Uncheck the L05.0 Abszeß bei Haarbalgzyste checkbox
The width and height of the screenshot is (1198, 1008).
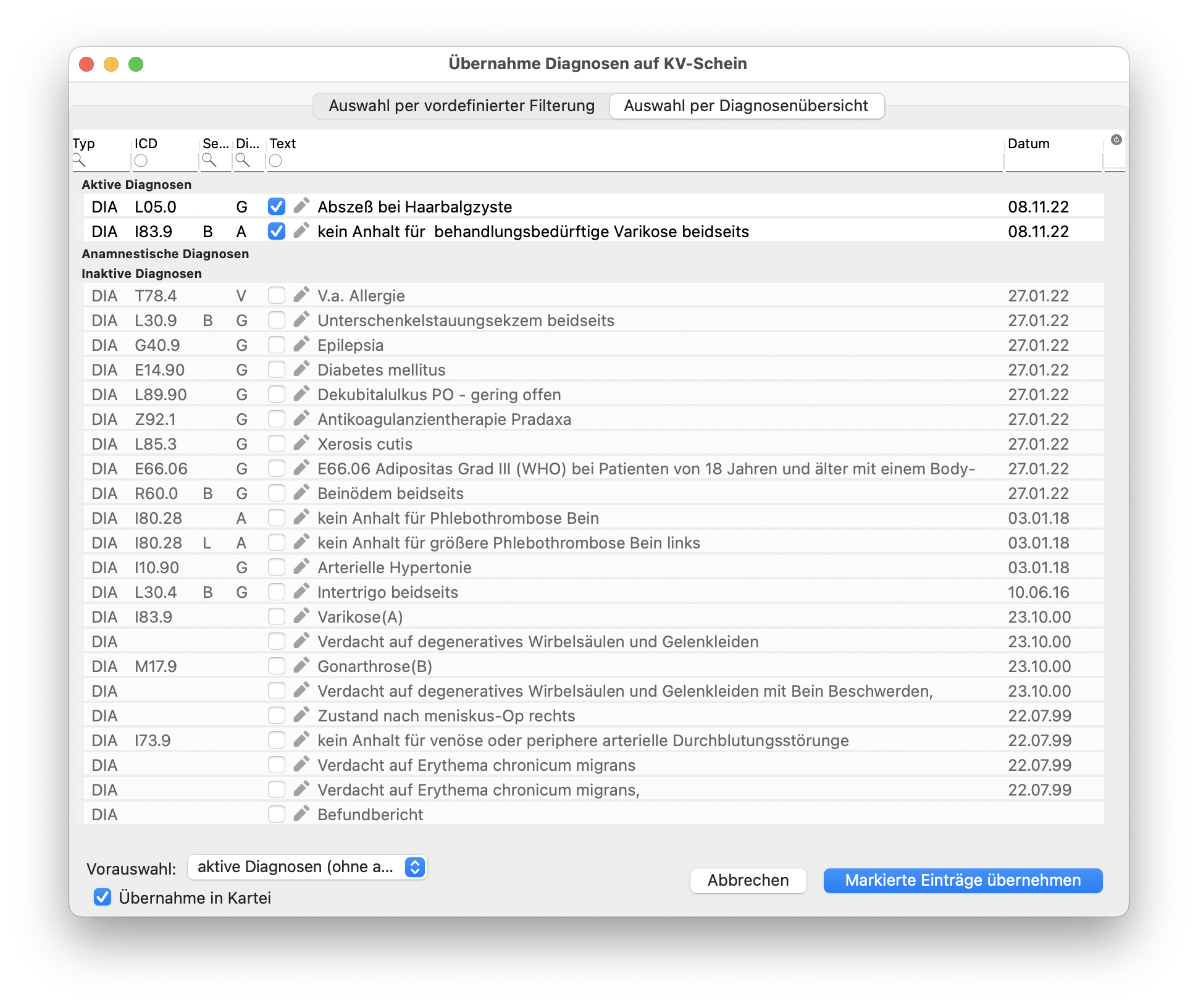277,206
